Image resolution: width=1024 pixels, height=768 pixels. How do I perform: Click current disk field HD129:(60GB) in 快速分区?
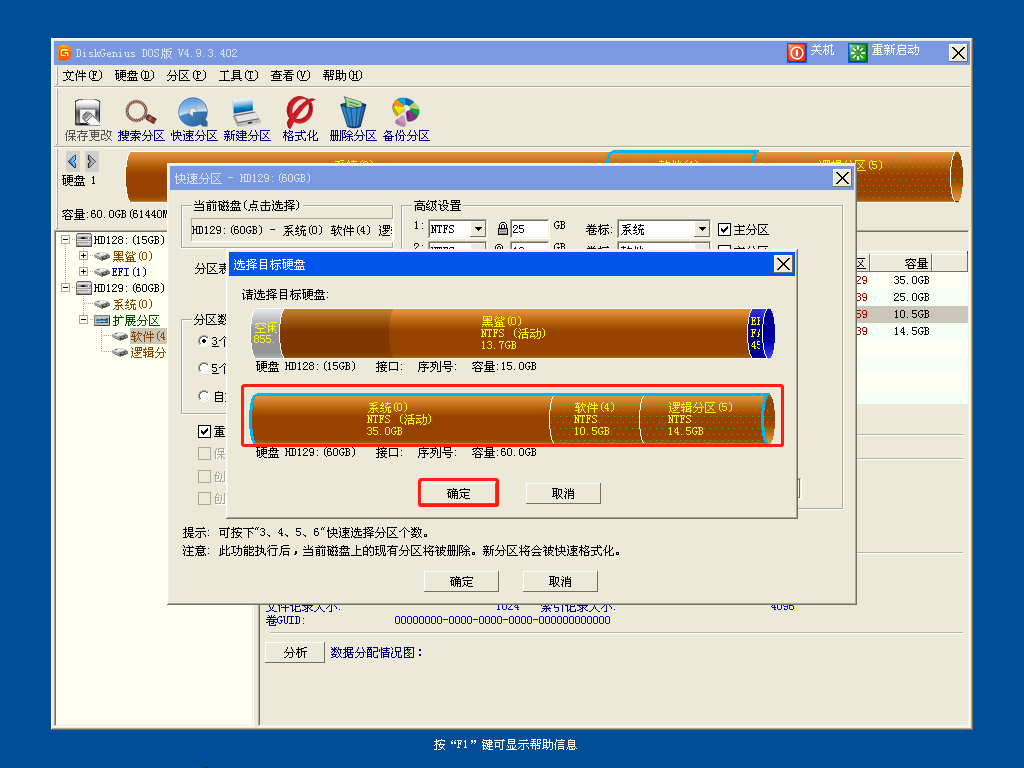pyautogui.click(x=292, y=230)
